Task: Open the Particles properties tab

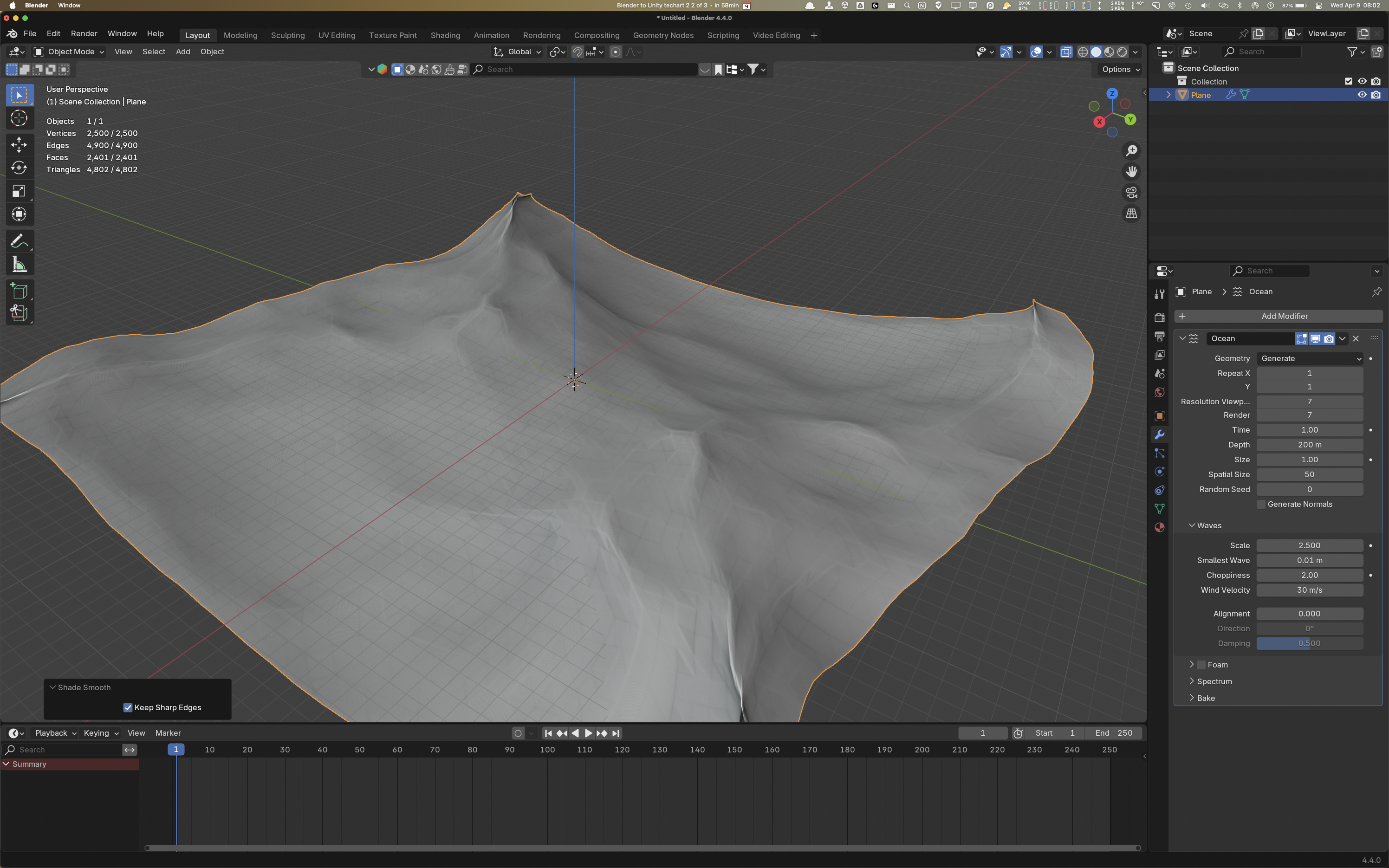Action: (x=1159, y=453)
